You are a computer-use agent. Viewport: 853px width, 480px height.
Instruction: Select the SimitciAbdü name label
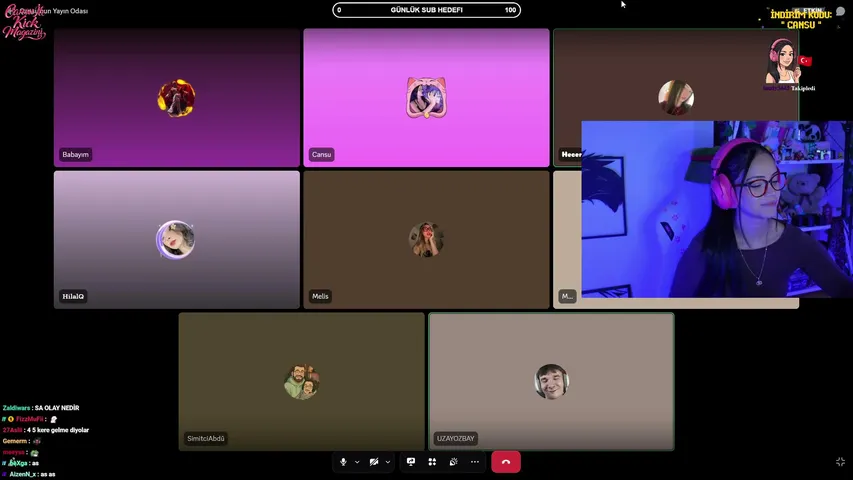[206, 439]
